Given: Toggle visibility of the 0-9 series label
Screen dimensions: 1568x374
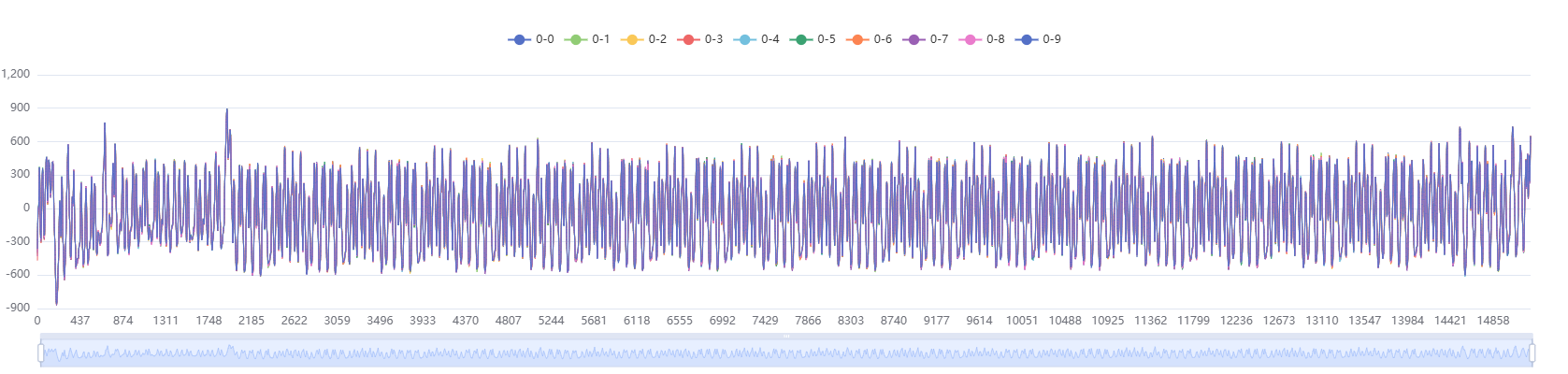Looking at the screenshot, I should pos(1052,39).
